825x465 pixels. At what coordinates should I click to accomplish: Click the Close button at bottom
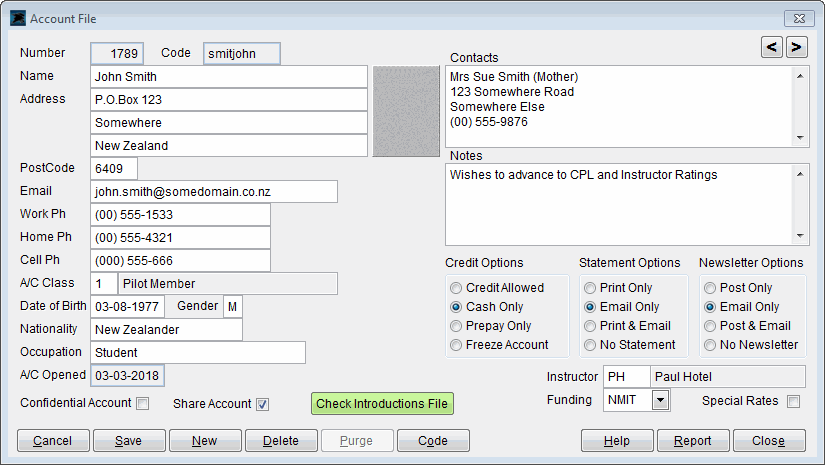(769, 441)
